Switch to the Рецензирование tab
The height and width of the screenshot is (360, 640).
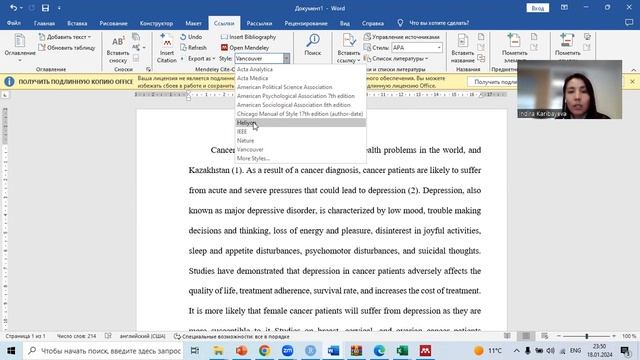tap(306, 23)
